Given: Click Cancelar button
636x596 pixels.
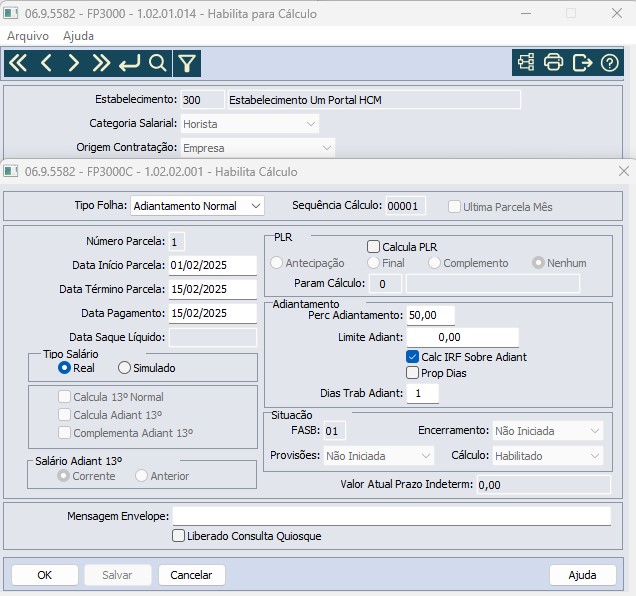Looking at the screenshot, I should pos(191,575).
